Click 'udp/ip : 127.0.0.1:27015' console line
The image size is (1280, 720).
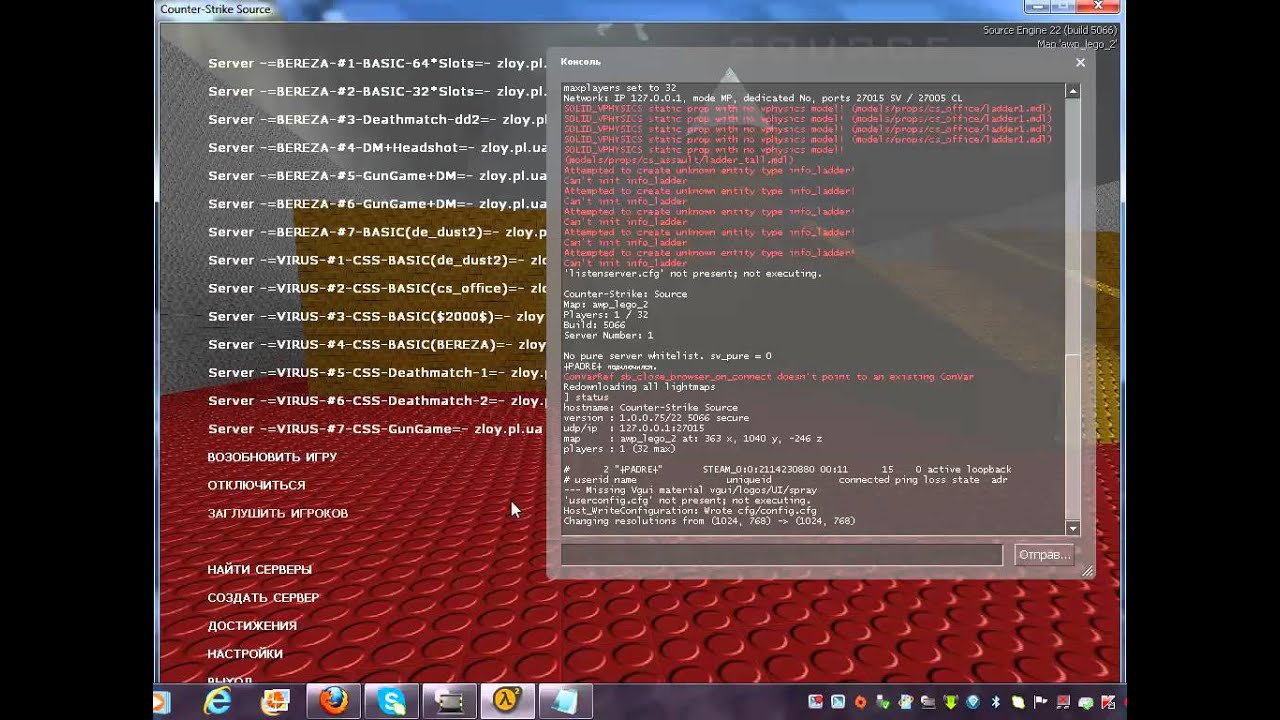coord(633,428)
